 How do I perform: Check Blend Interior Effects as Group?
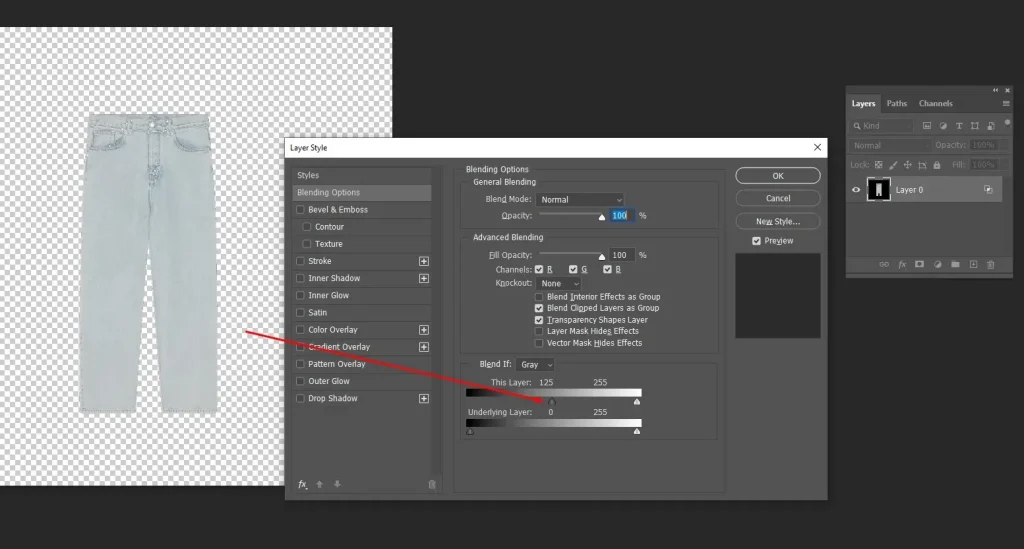pyautogui.click(x=540, y=297)
